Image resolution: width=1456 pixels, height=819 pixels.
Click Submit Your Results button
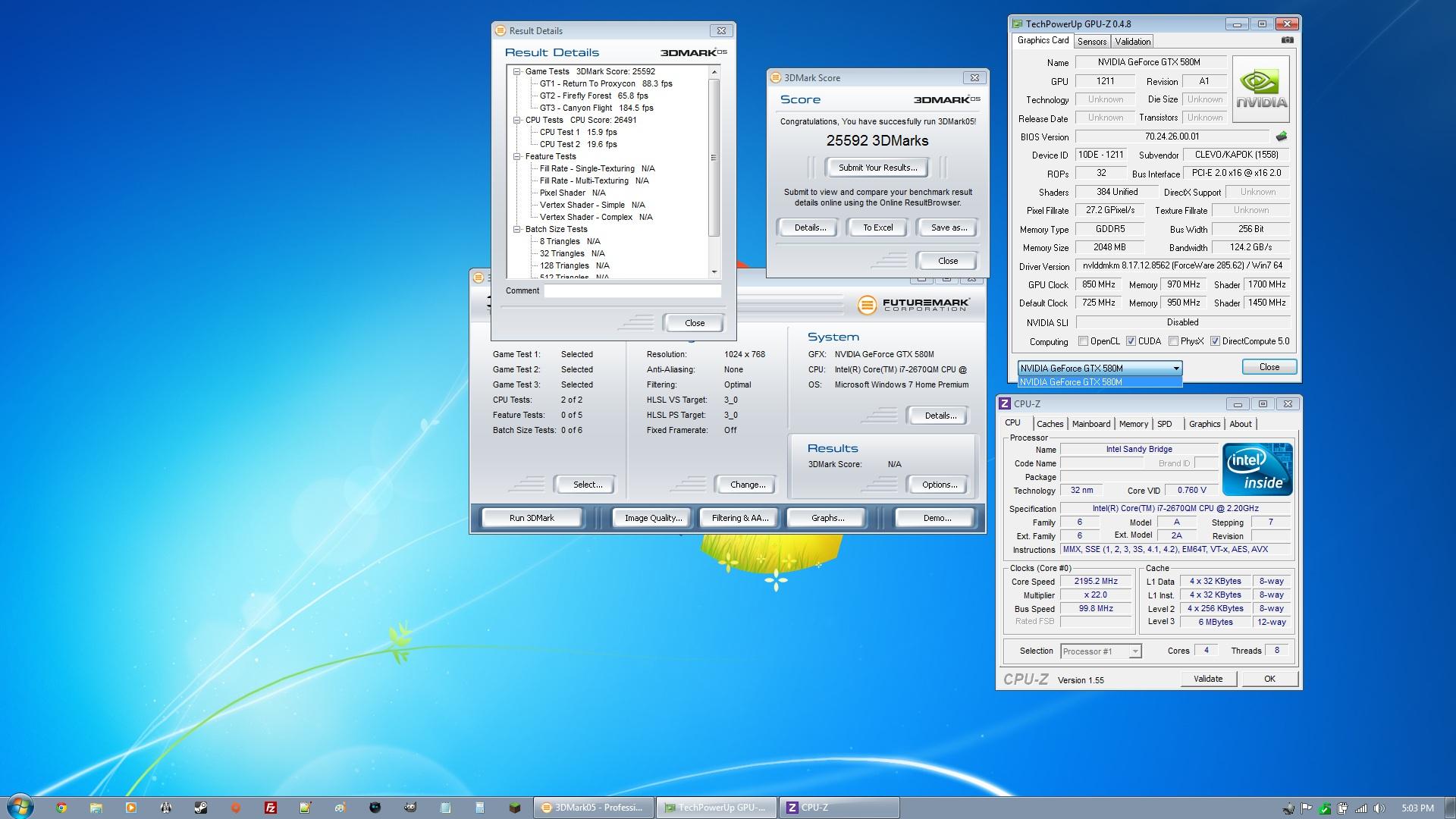tap(877, 168)
